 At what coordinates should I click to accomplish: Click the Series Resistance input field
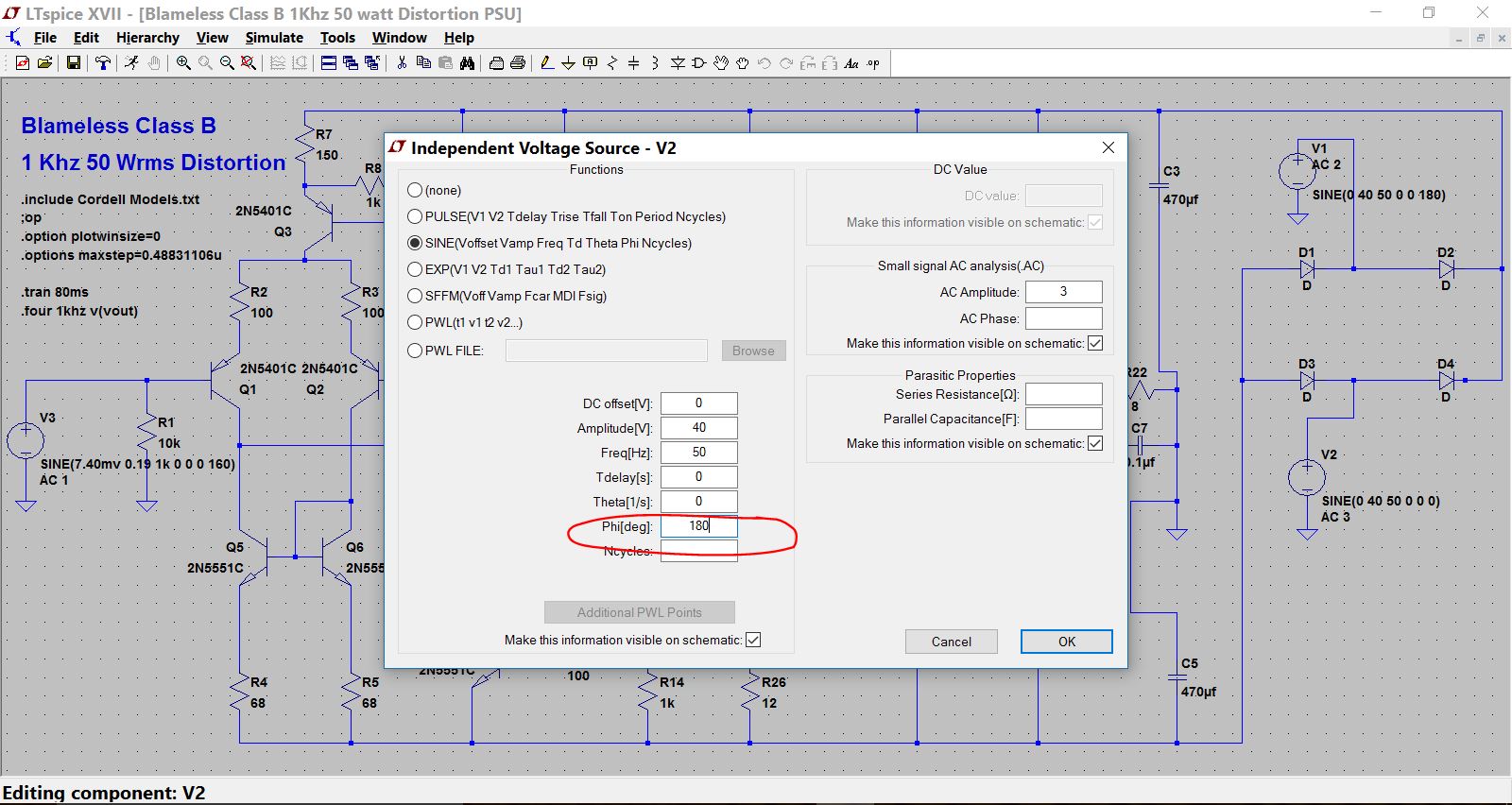[1064, 394]
